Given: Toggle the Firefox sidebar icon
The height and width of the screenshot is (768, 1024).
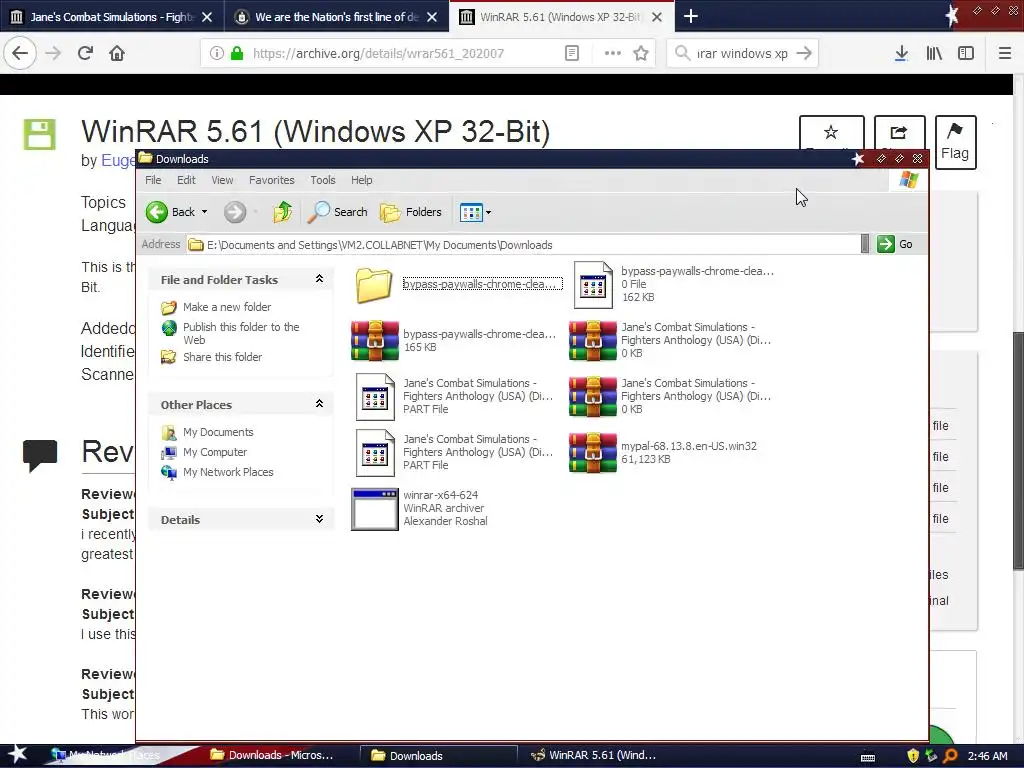Looking at the screenshot, I should tap(966, 54).
